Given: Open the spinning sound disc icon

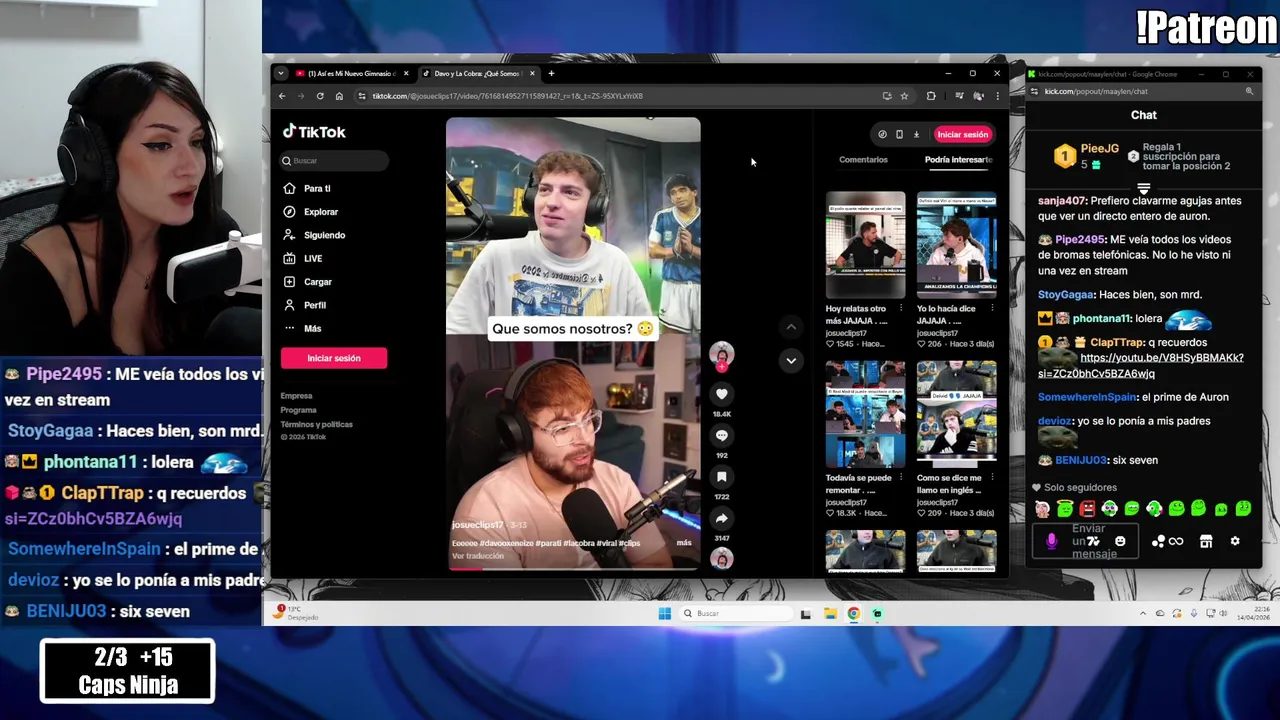Looking at the screenshot, I should (721, 559).
